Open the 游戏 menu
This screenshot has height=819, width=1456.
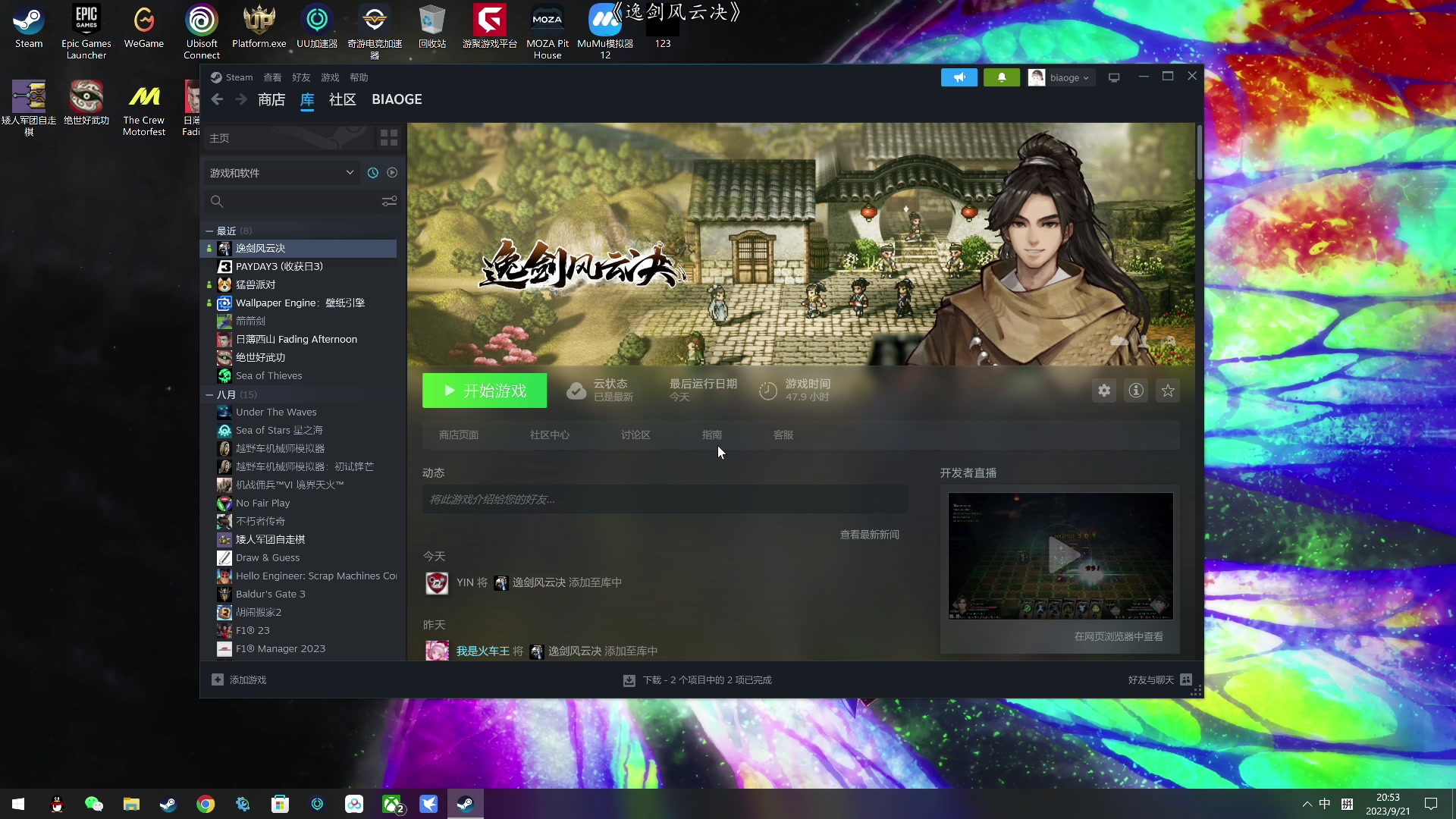coord(330,77)
